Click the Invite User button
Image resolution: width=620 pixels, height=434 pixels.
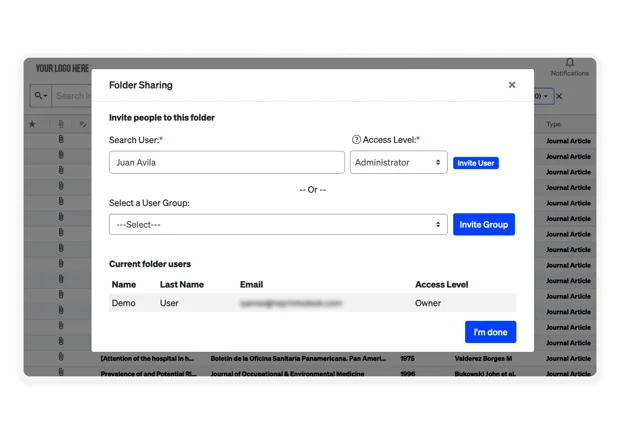[476, 163]
